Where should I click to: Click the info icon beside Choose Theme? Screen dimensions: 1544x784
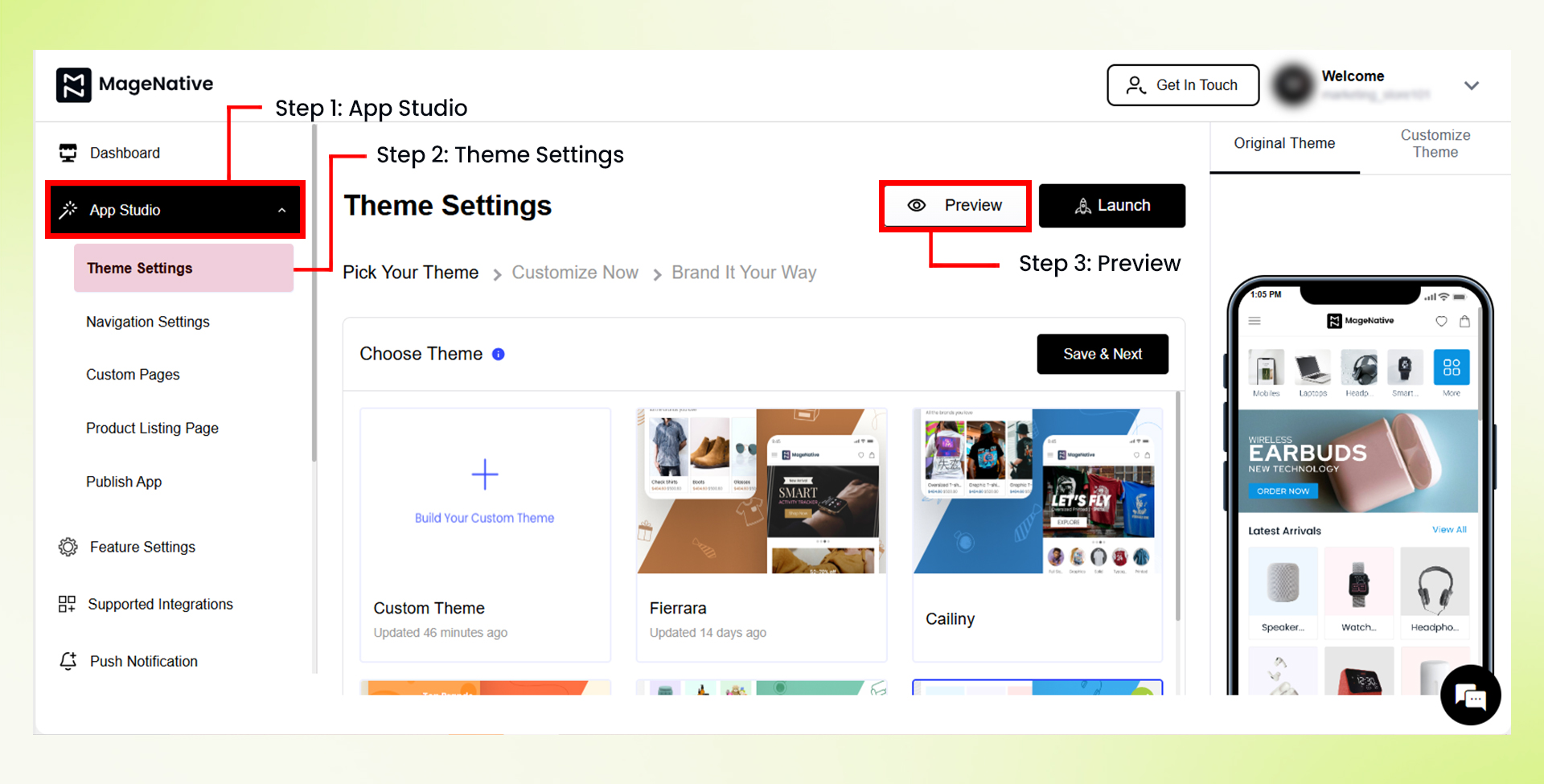499,354
